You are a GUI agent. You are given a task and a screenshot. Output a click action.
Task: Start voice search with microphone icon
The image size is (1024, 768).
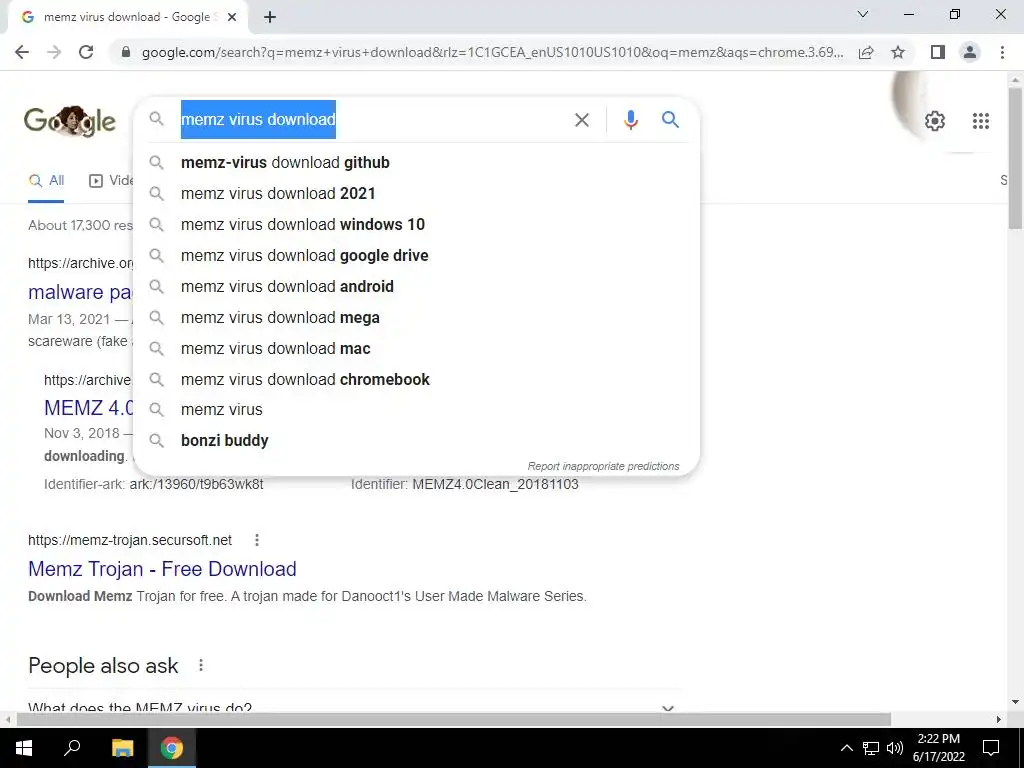(630, 120)
